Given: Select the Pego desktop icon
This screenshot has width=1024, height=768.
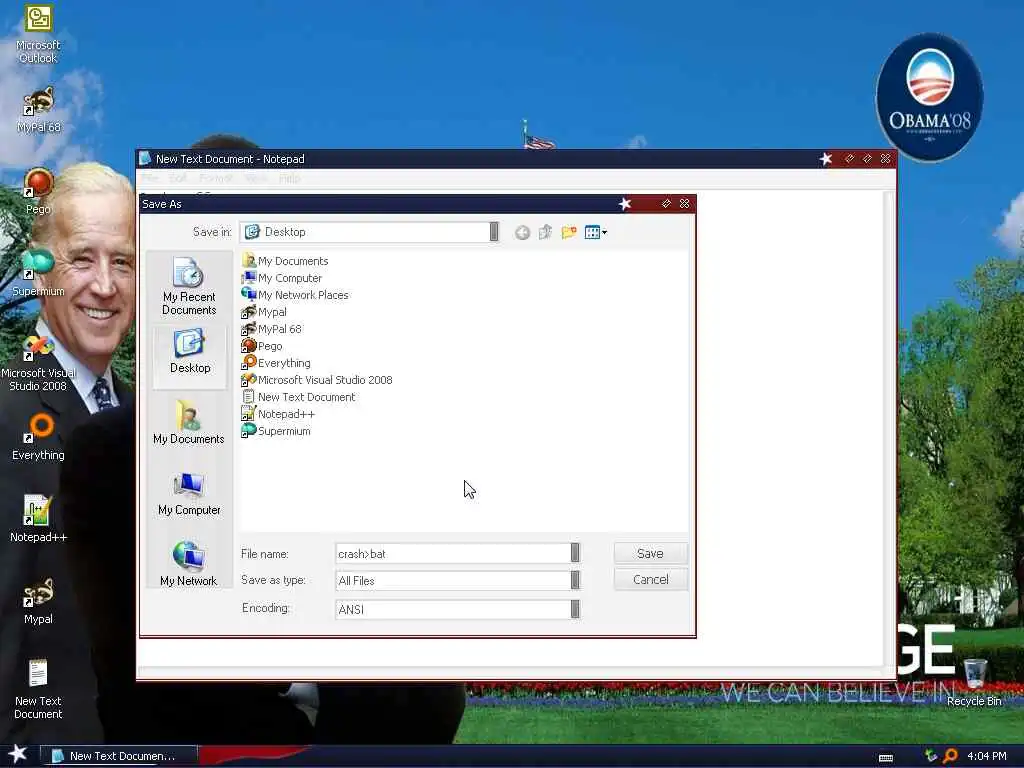Looking at the screenshot, I should coord(38,191).
